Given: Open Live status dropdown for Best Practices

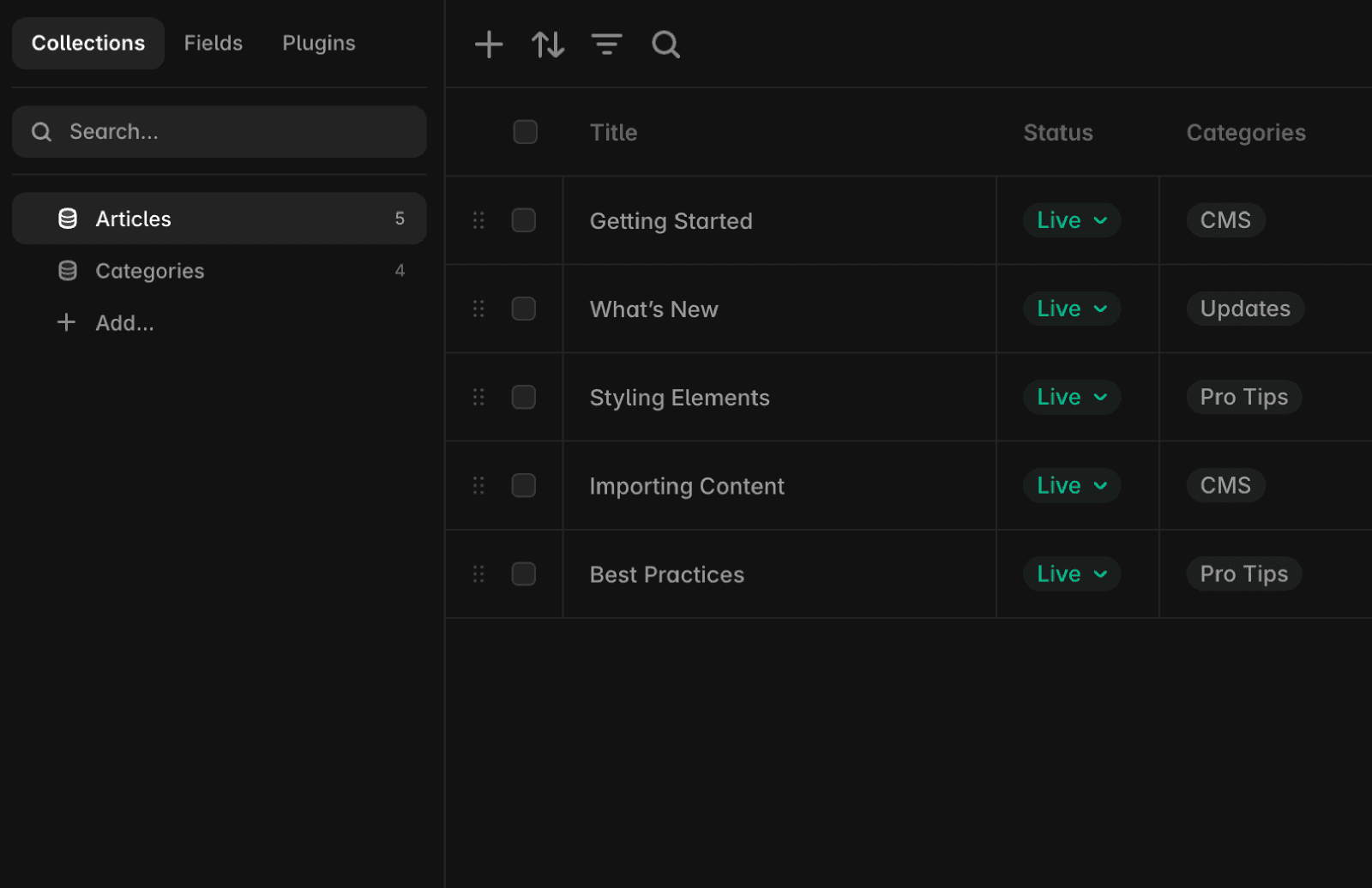Looking at the screenshot, I should 1072,573.
